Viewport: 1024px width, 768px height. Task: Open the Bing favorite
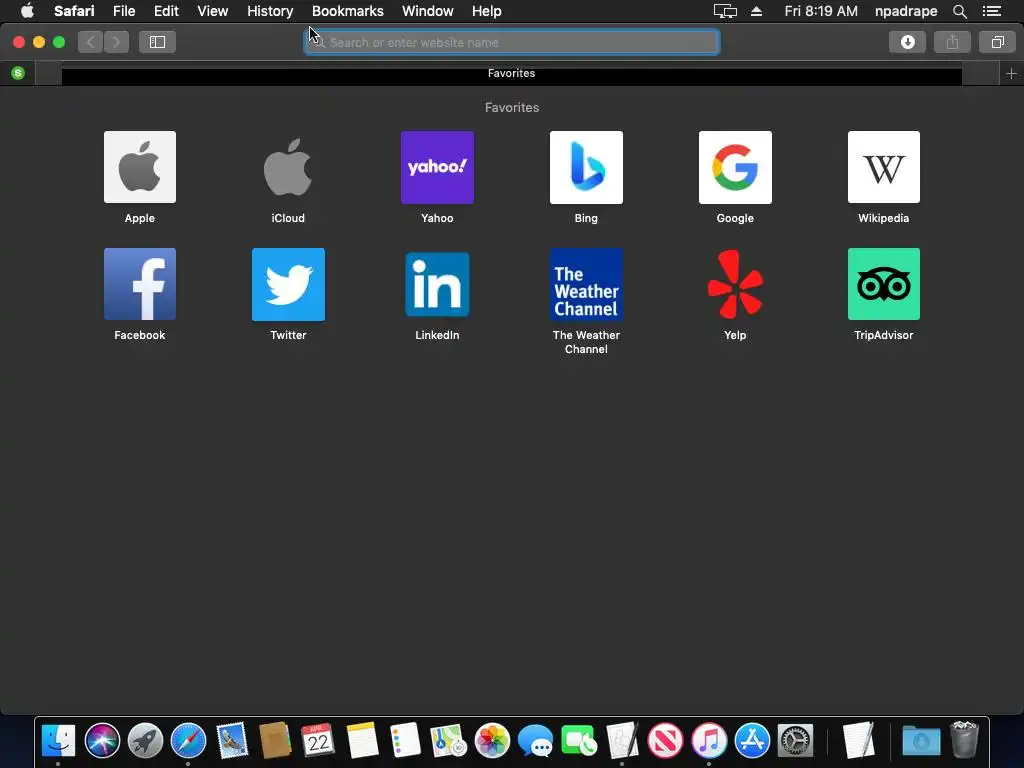pyautogui.click(x=586, y=167)
